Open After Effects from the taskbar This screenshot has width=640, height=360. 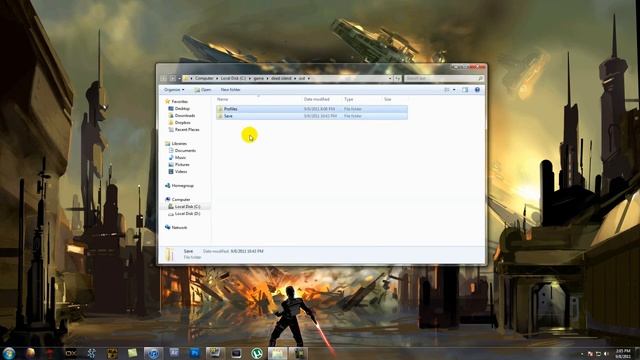coord(174,353)
